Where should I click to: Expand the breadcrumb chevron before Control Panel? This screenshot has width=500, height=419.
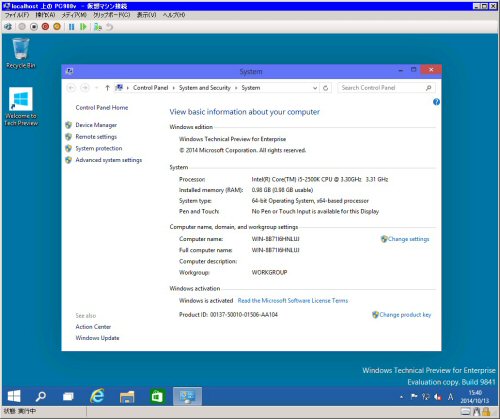point(128,88)
